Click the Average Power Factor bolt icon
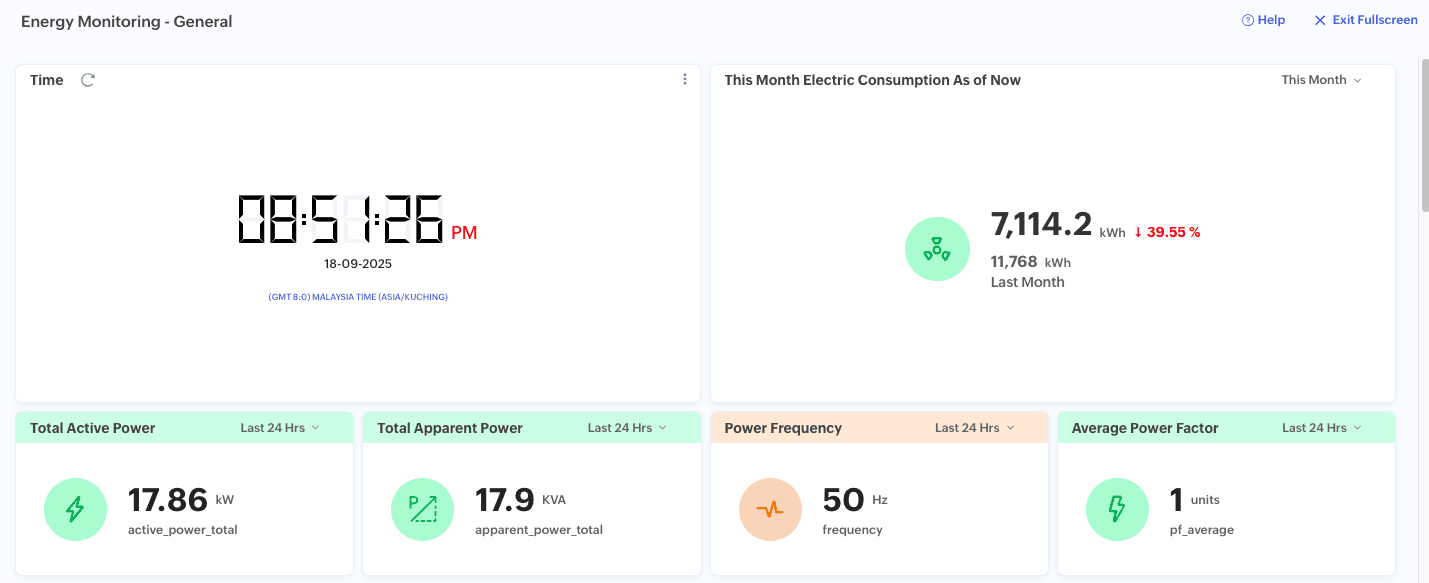 point(1117,510)
